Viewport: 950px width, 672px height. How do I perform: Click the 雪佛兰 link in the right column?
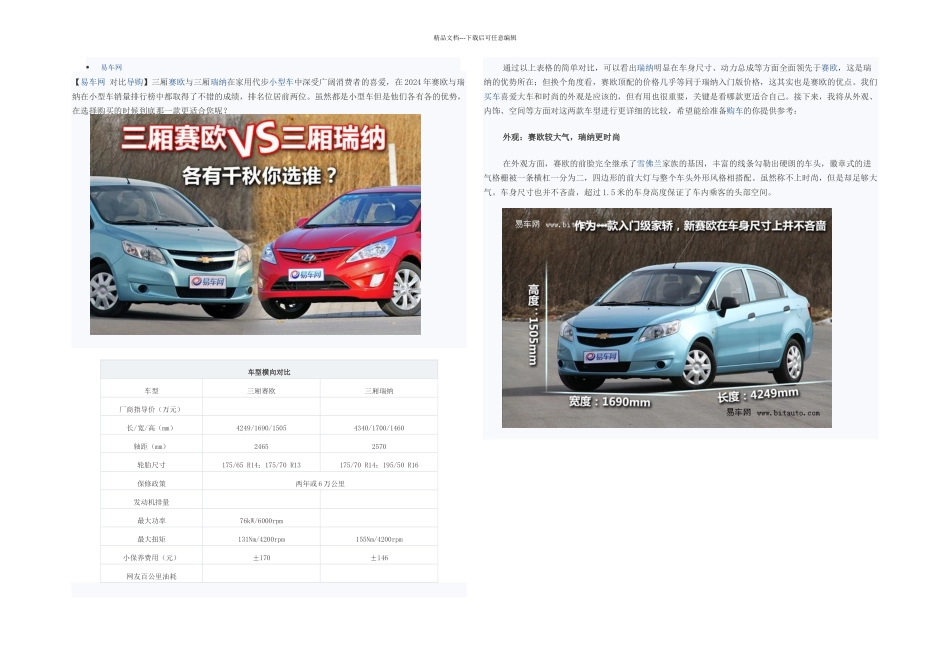(x=649, y=164)
